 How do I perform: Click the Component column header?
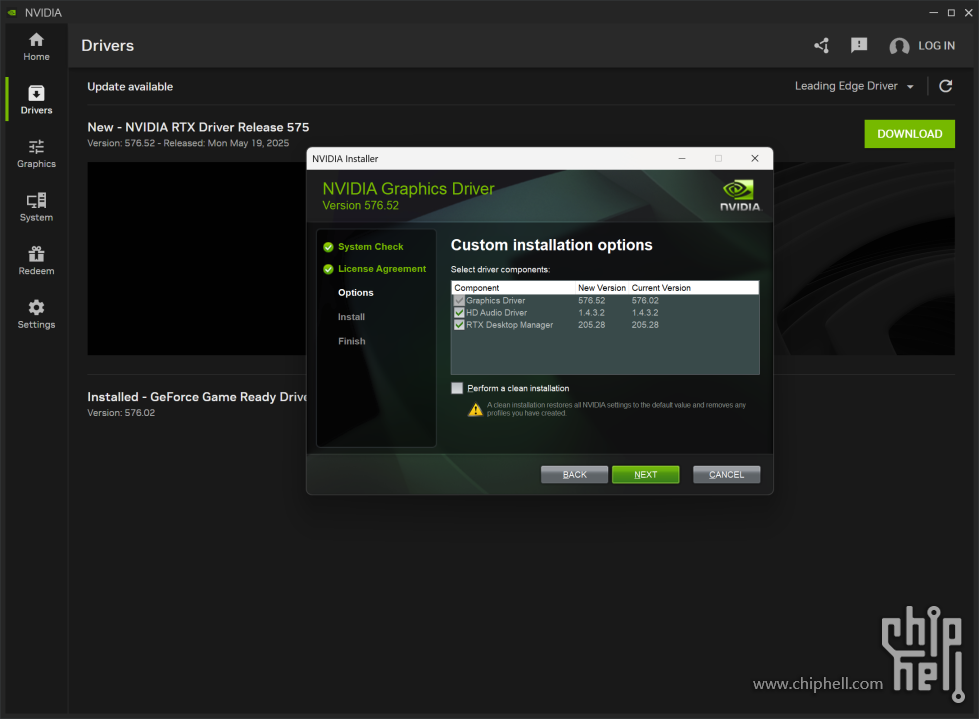pos(476,288)
